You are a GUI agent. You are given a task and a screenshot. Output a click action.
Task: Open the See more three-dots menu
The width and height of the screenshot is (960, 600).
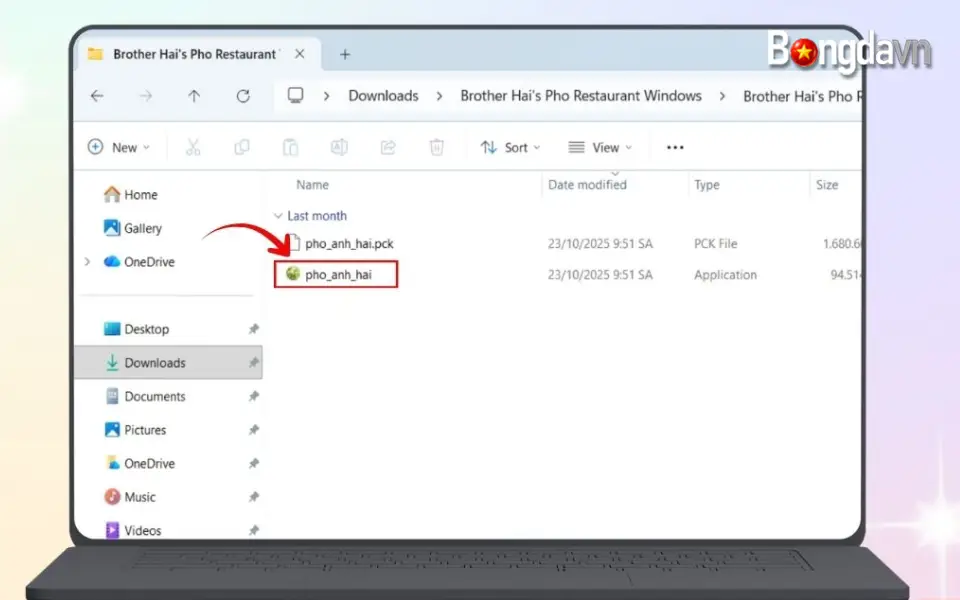[x=675, y=147]
